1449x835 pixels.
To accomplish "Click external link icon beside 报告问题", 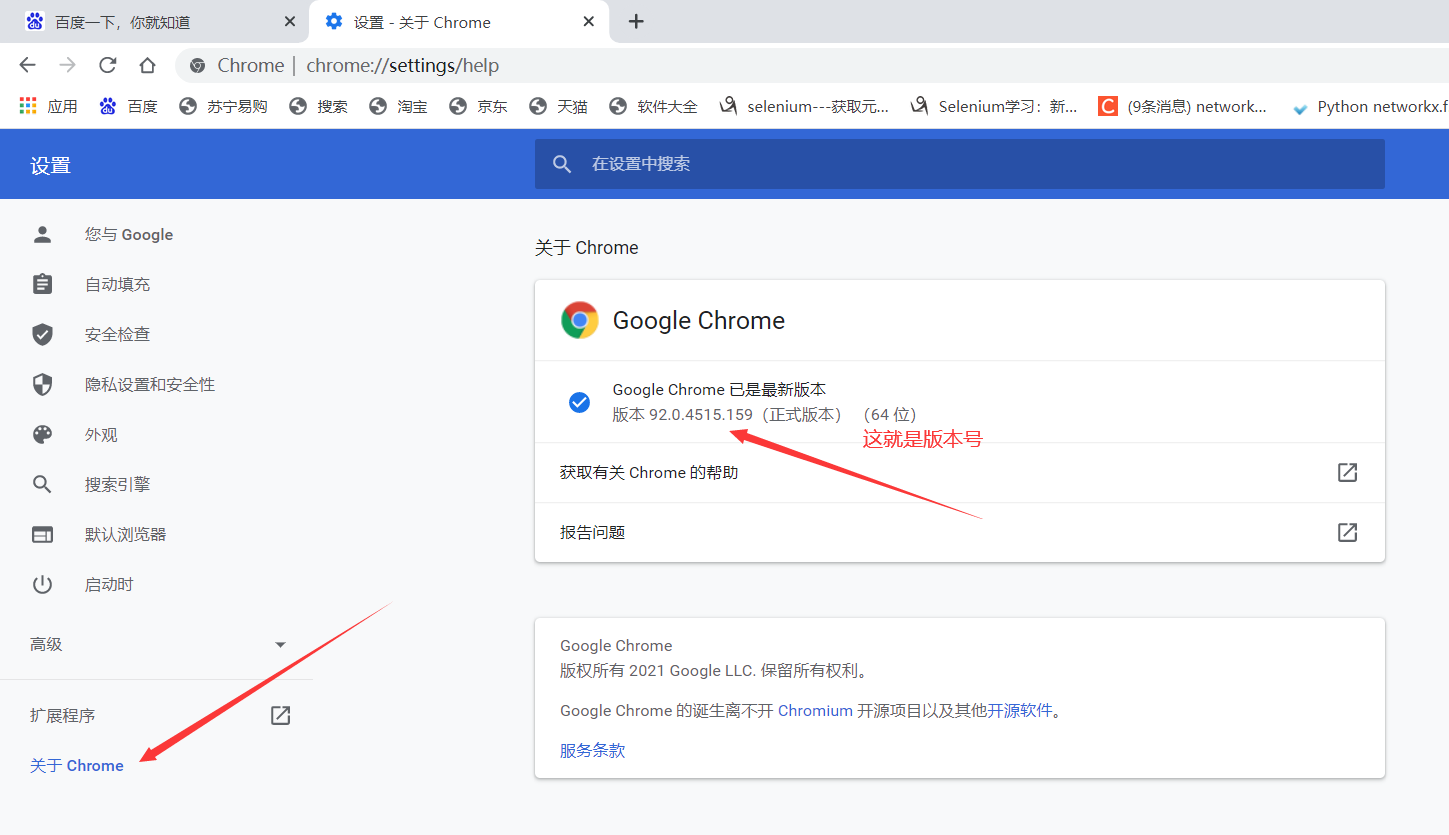I will (x=1348, y=532).
